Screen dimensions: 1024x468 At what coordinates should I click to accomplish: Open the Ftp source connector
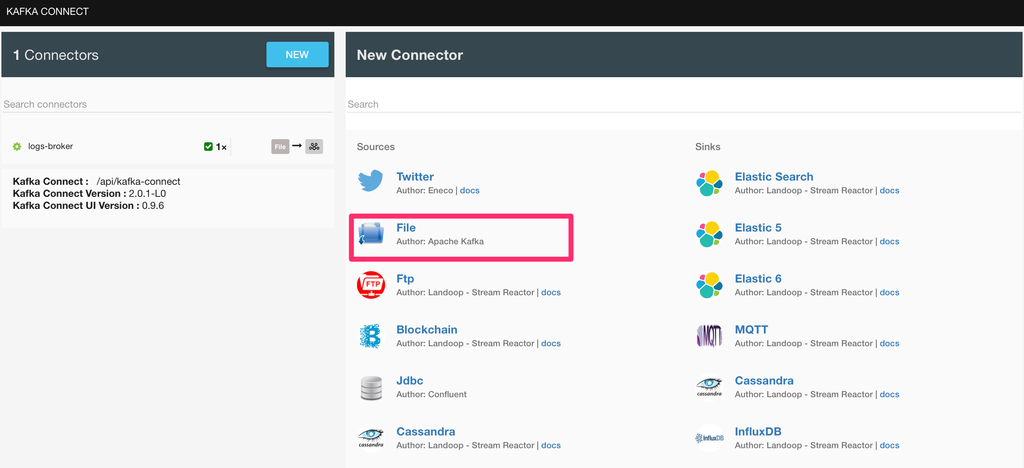pos(405,279)
